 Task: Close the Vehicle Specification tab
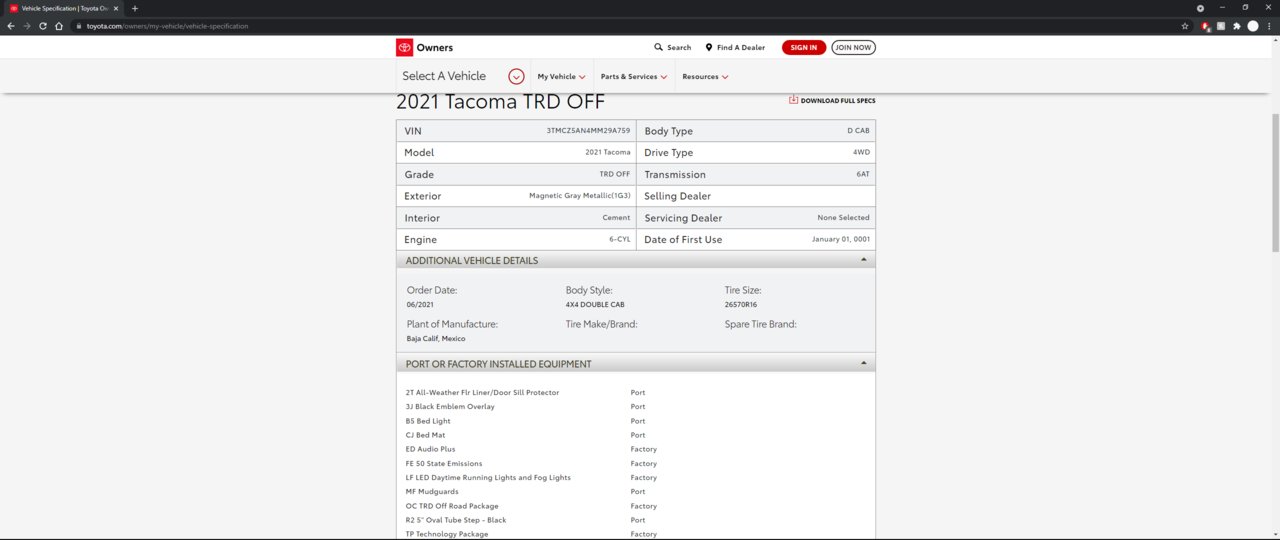click(117, 8)
